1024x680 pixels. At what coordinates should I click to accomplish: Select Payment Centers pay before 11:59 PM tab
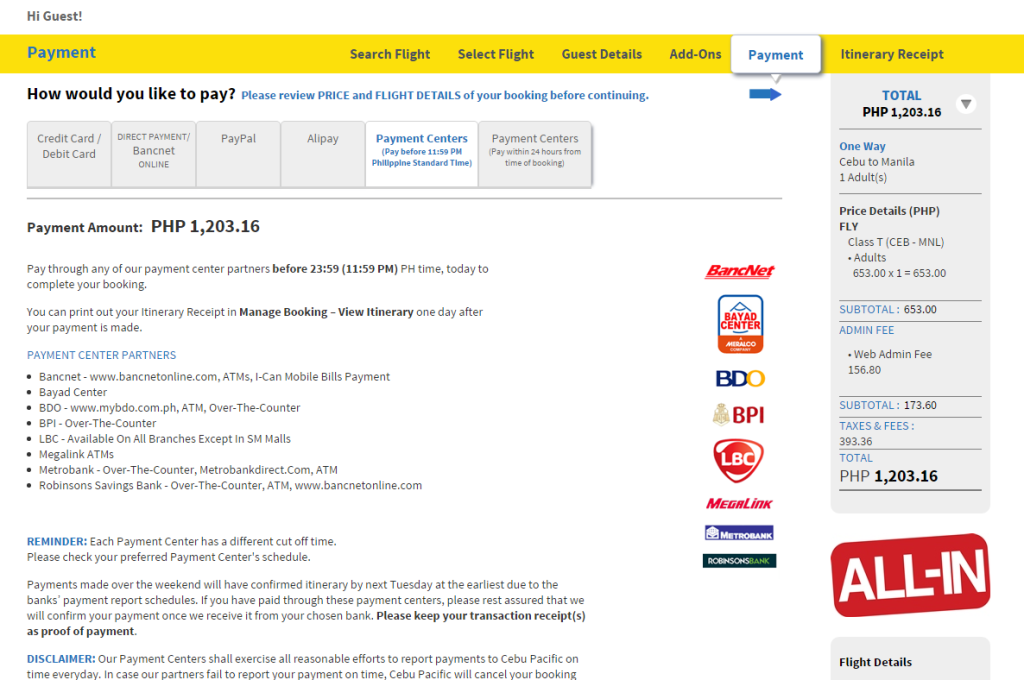tap(422, 154)
